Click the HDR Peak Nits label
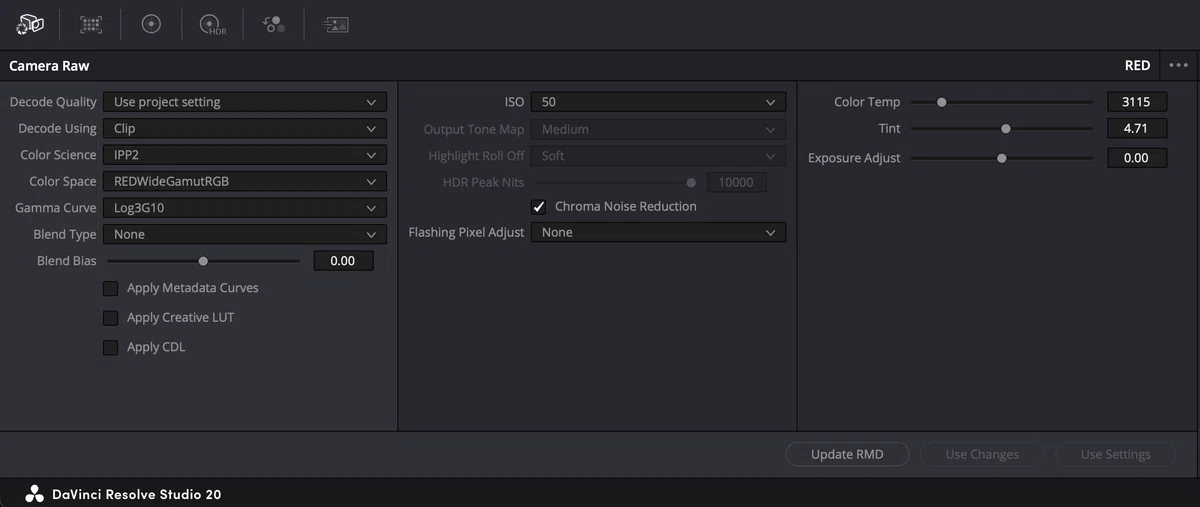Screen dimensions: 1200x507 coord(484,183)
